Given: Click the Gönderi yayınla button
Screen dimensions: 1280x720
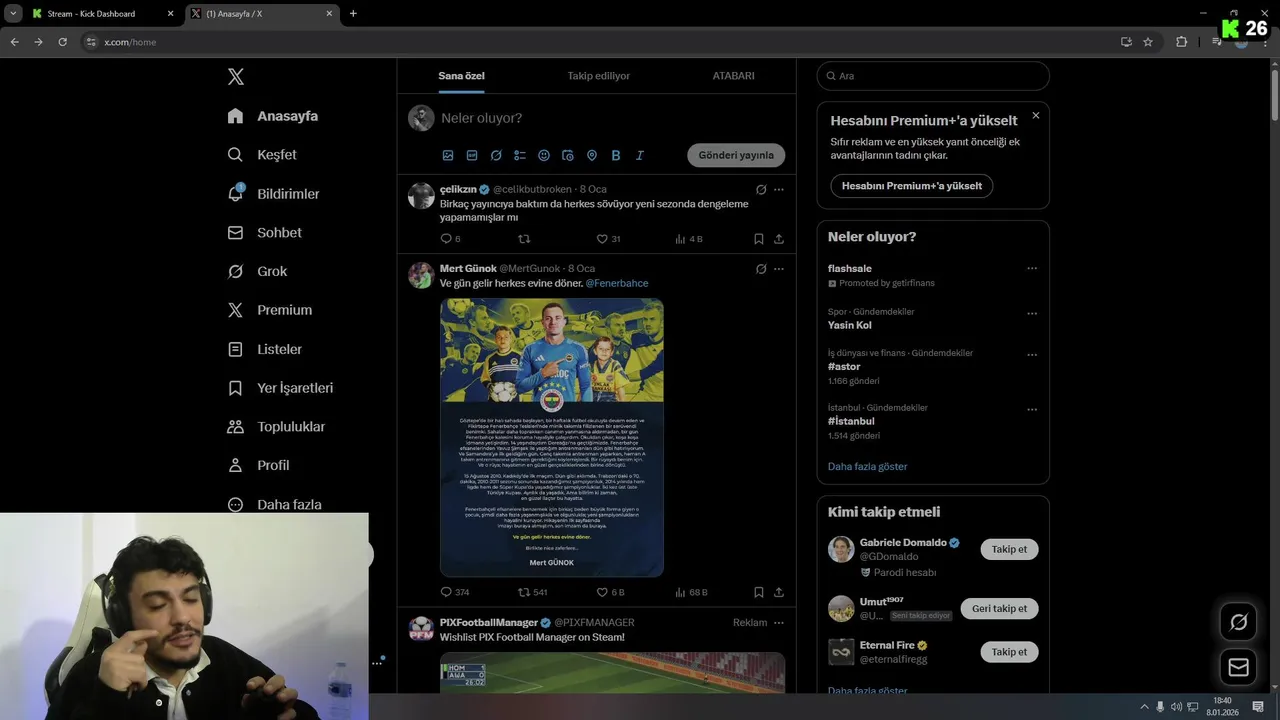Looking at the screenshot, I should 736,155.
